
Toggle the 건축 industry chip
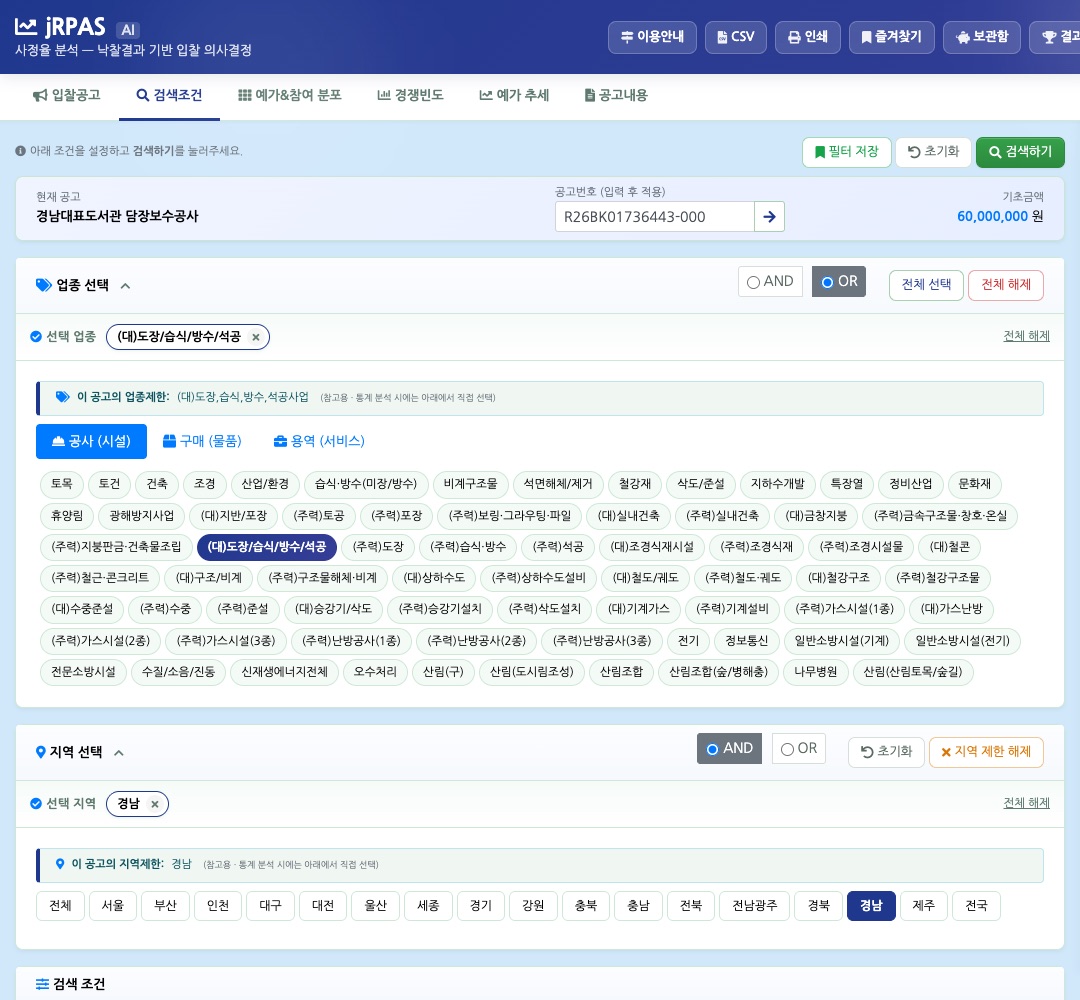tap(157, 484)
